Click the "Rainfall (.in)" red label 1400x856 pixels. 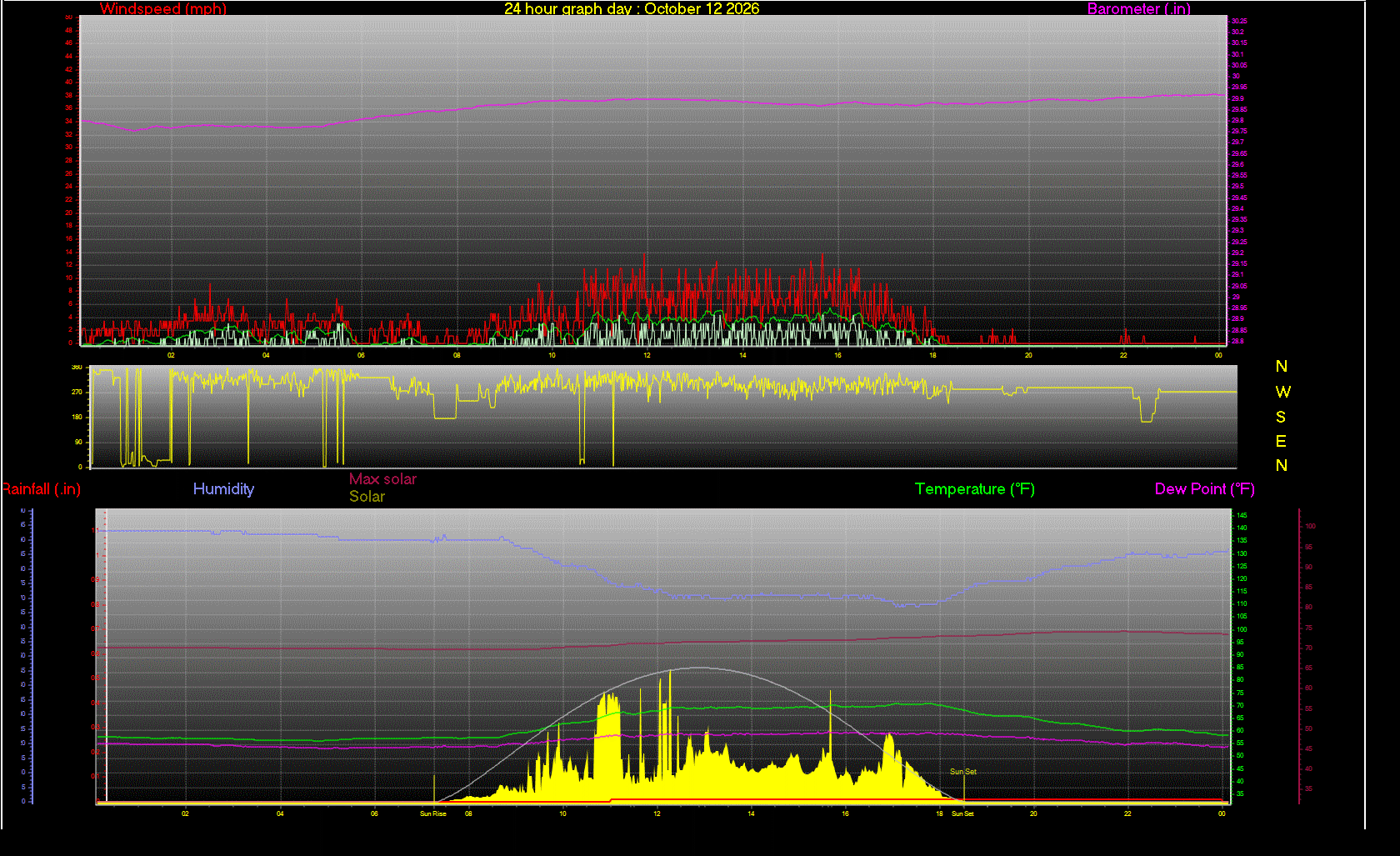pos(41,489)
